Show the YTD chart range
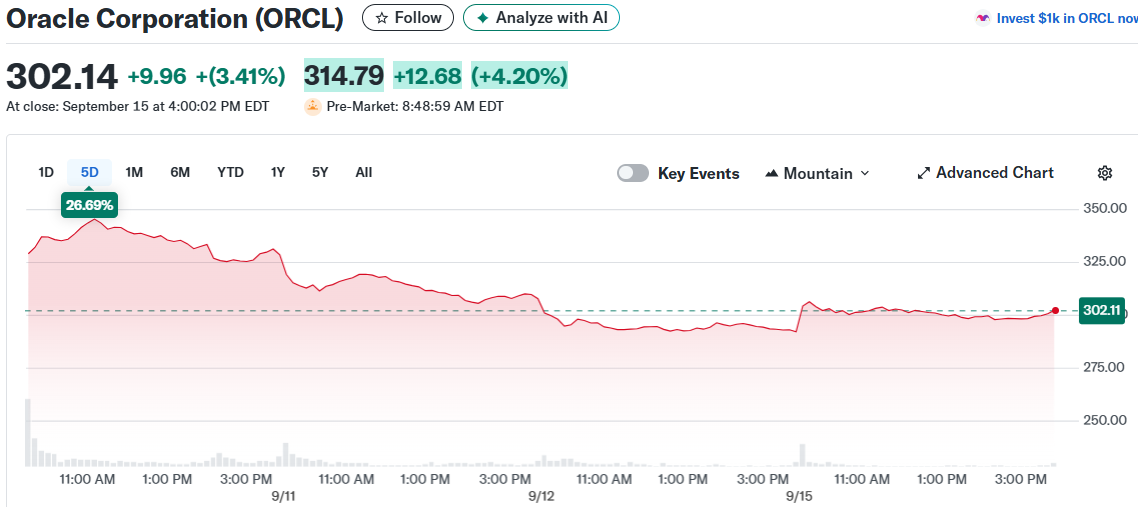Image resolution: width=1138 pixels, height=507 pixels. 230,173
